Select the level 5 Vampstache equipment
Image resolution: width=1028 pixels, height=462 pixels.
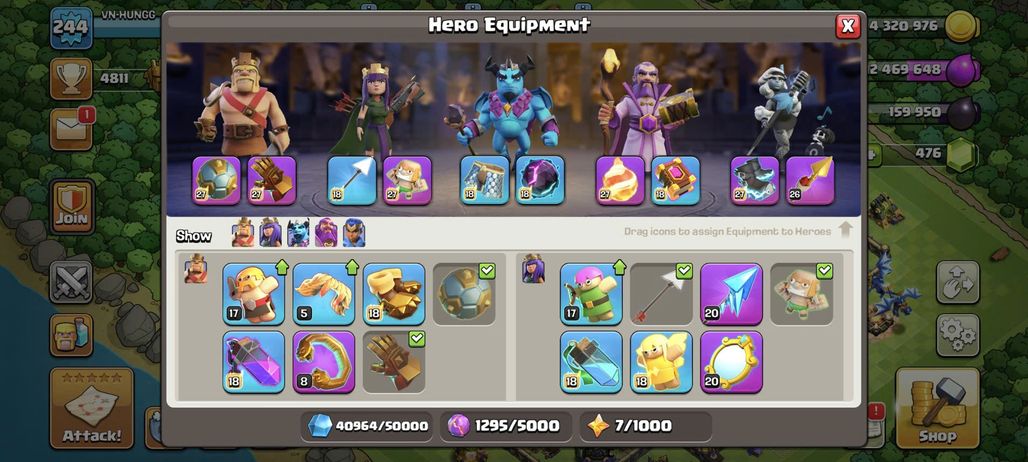click(324, 294)
